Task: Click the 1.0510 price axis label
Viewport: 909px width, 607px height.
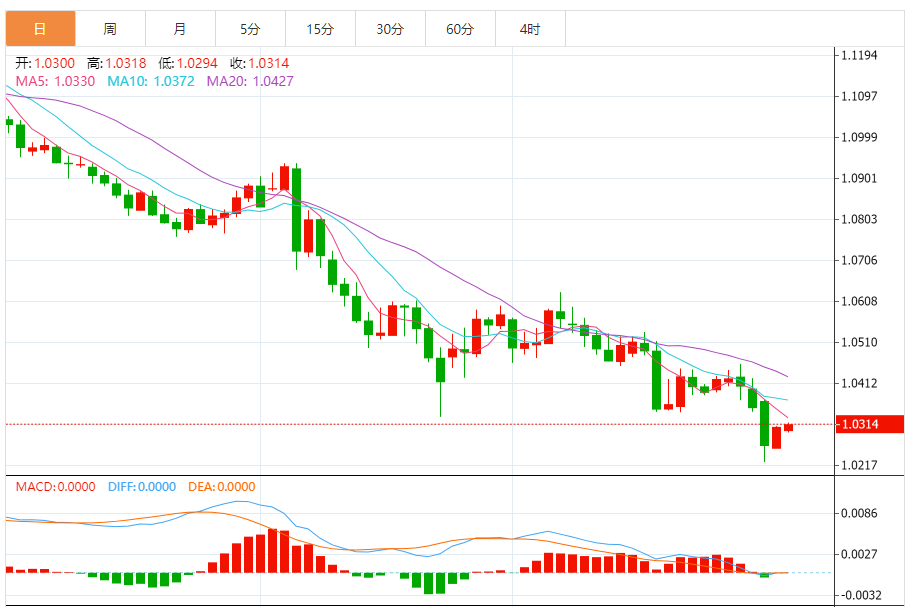Action: [x=859, y=342]
